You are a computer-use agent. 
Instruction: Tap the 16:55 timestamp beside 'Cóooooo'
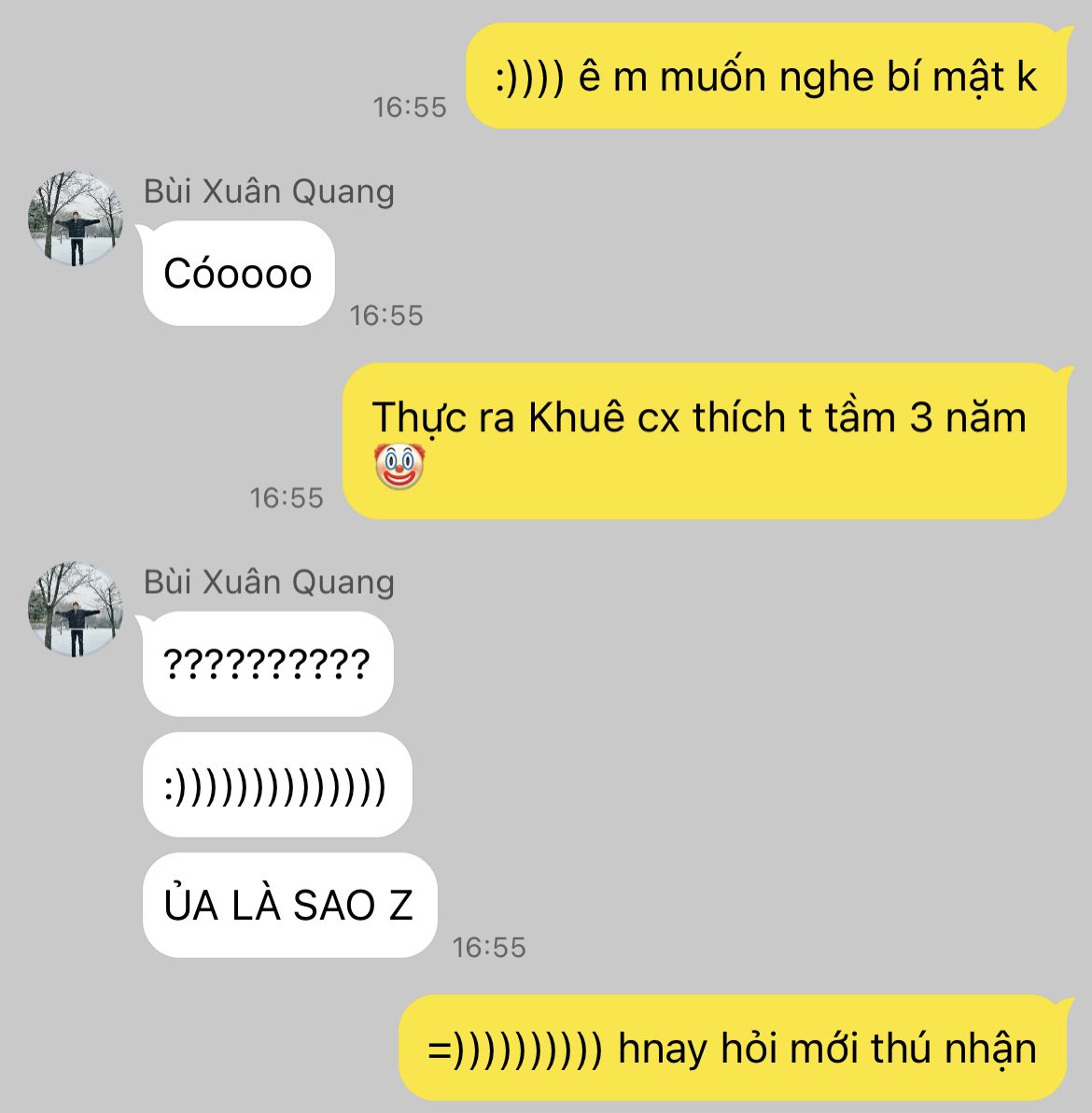click(386, 316)
